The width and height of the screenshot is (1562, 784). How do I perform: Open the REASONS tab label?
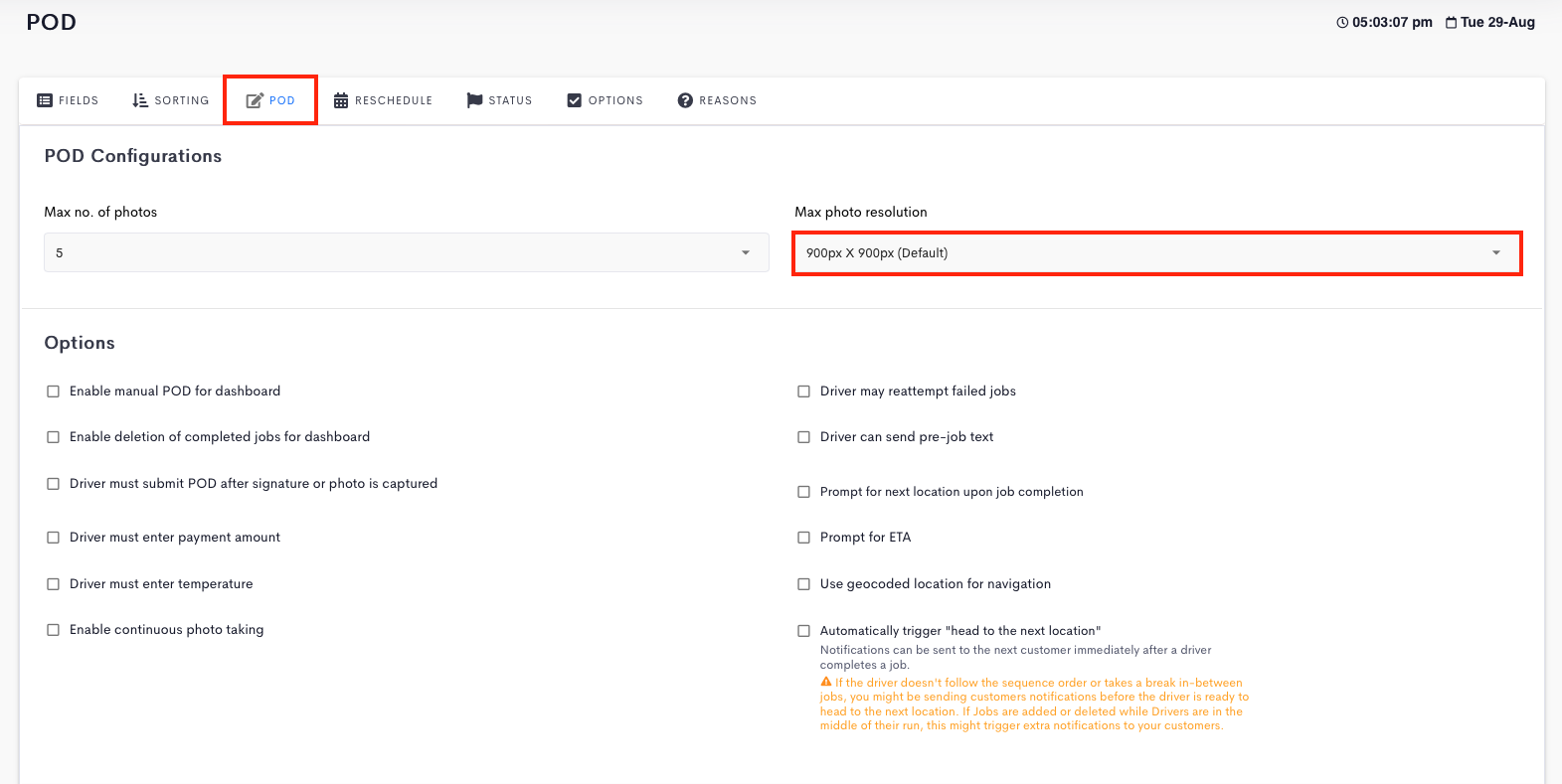(x=728, y=100)
